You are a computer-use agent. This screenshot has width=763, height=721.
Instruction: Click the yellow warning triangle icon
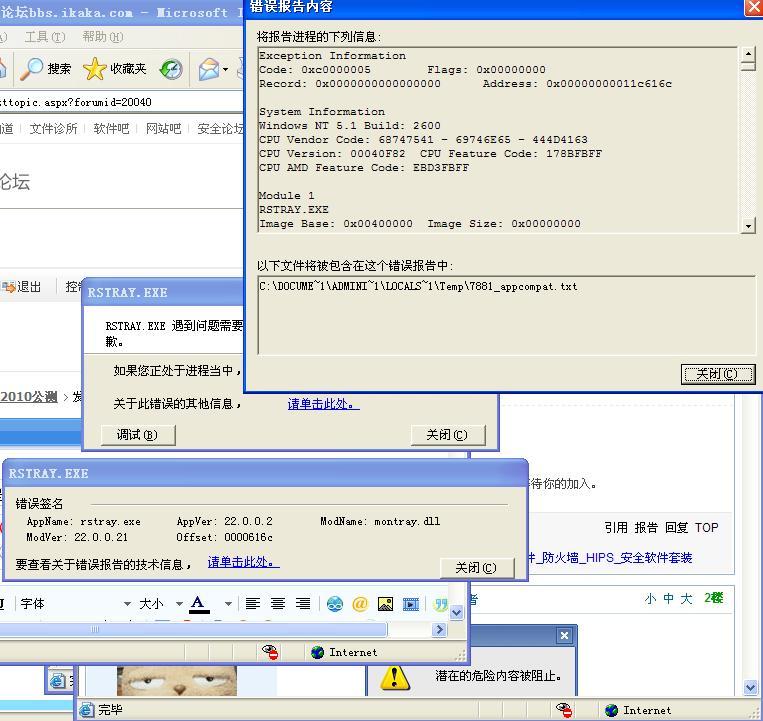[395, 677]
